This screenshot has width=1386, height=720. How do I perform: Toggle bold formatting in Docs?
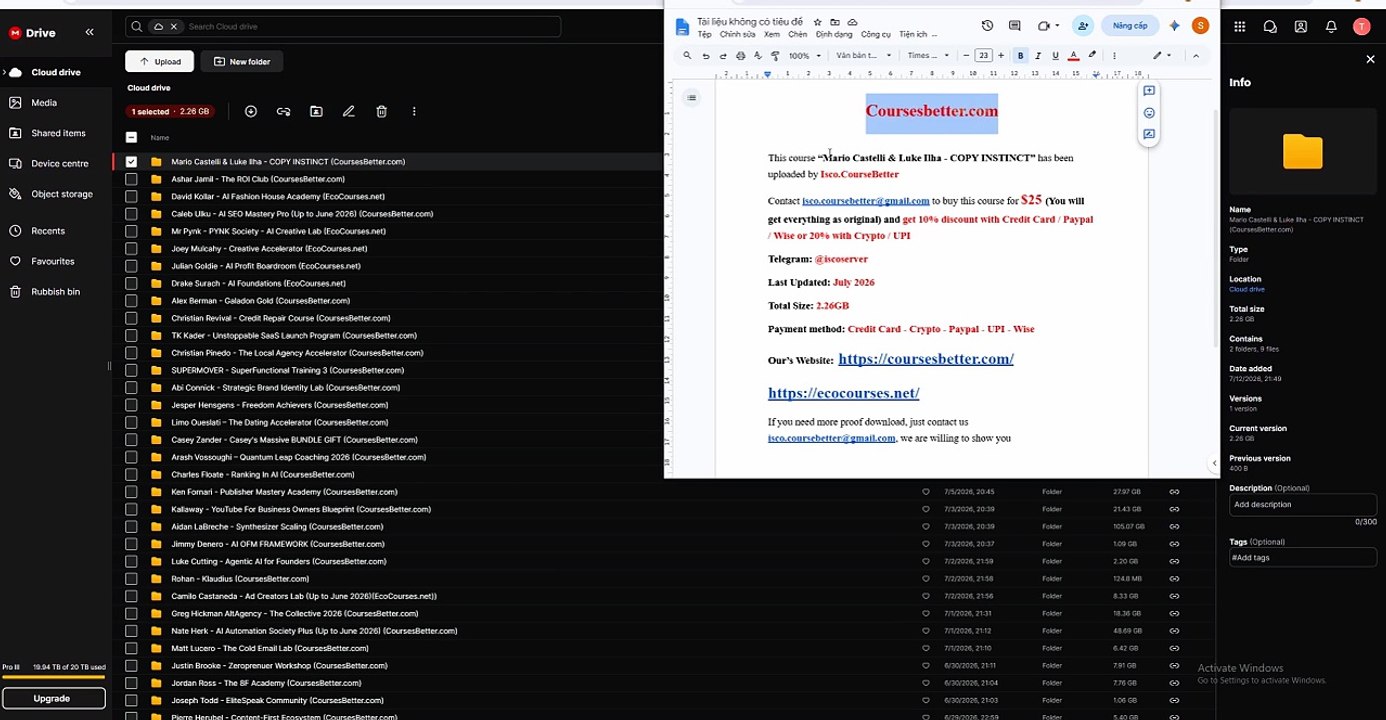click(x=1020, y=56)
